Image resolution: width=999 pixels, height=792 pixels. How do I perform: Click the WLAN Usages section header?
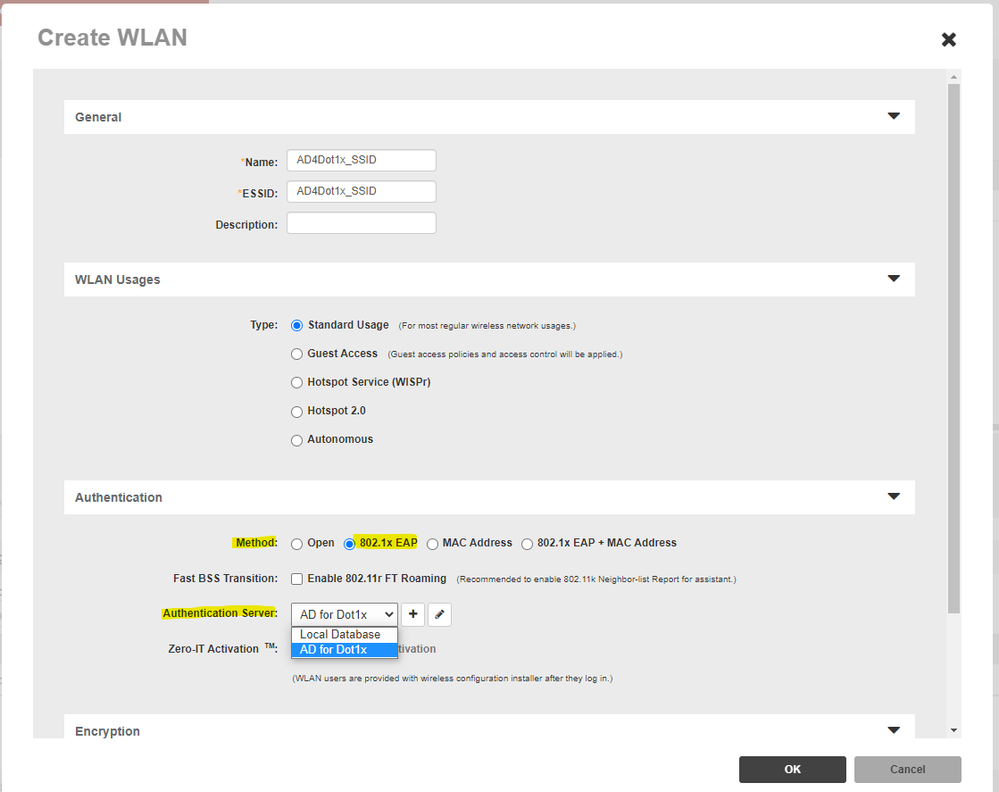(x=489, y=279)
